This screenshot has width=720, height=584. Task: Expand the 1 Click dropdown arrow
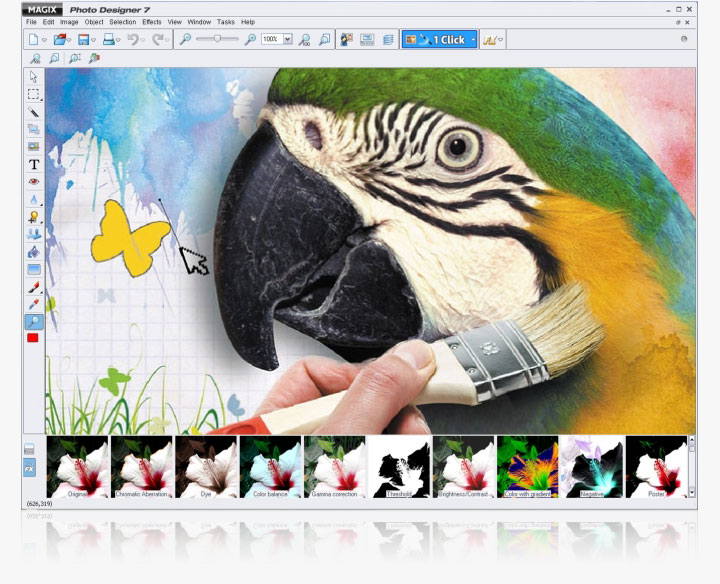point(473,40)
